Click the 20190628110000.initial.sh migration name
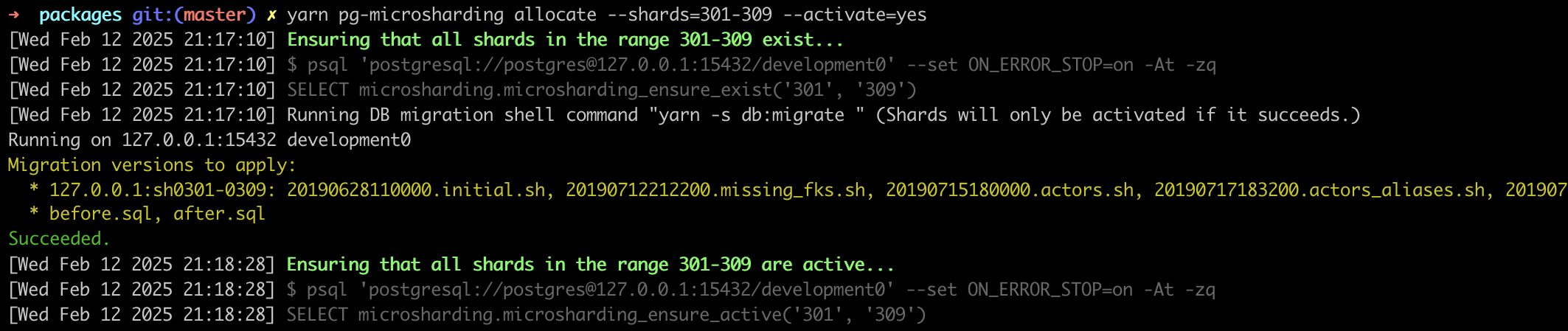 pos(416,190)
